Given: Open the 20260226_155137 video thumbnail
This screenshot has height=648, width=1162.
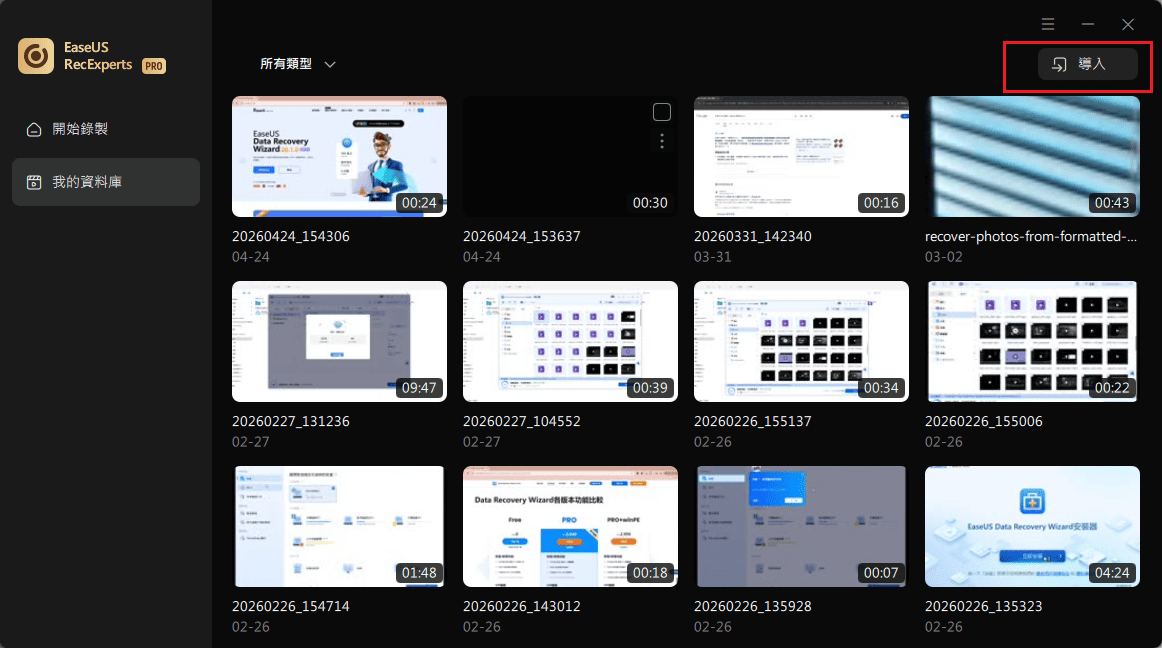Looking at the screenshot, I should click(x=801, y=341).
